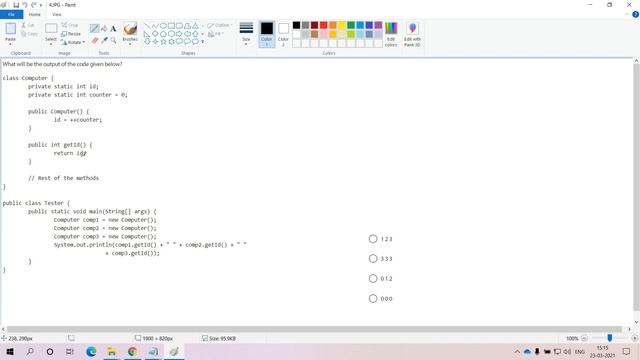This screenshot has width=640, height=360.
Task: Open Edit with Paint 3D
Action: (412, 34)
